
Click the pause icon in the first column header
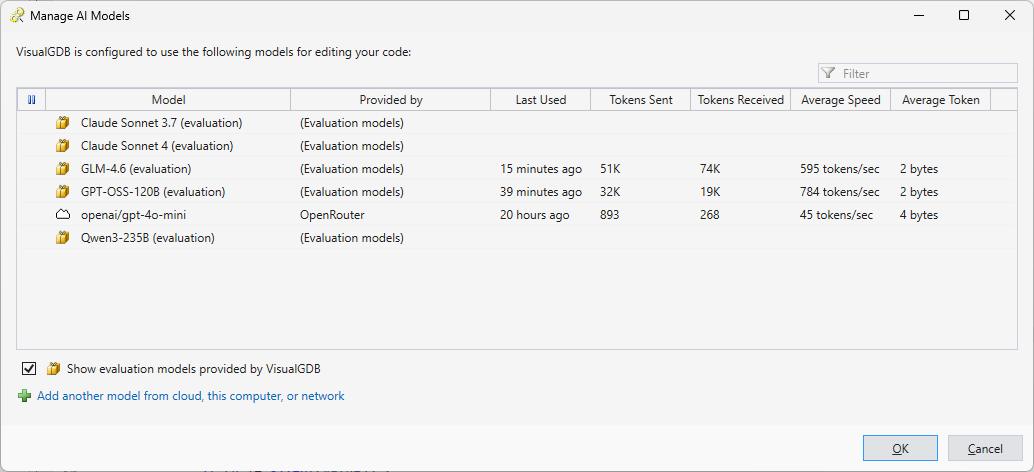[31, 100]
